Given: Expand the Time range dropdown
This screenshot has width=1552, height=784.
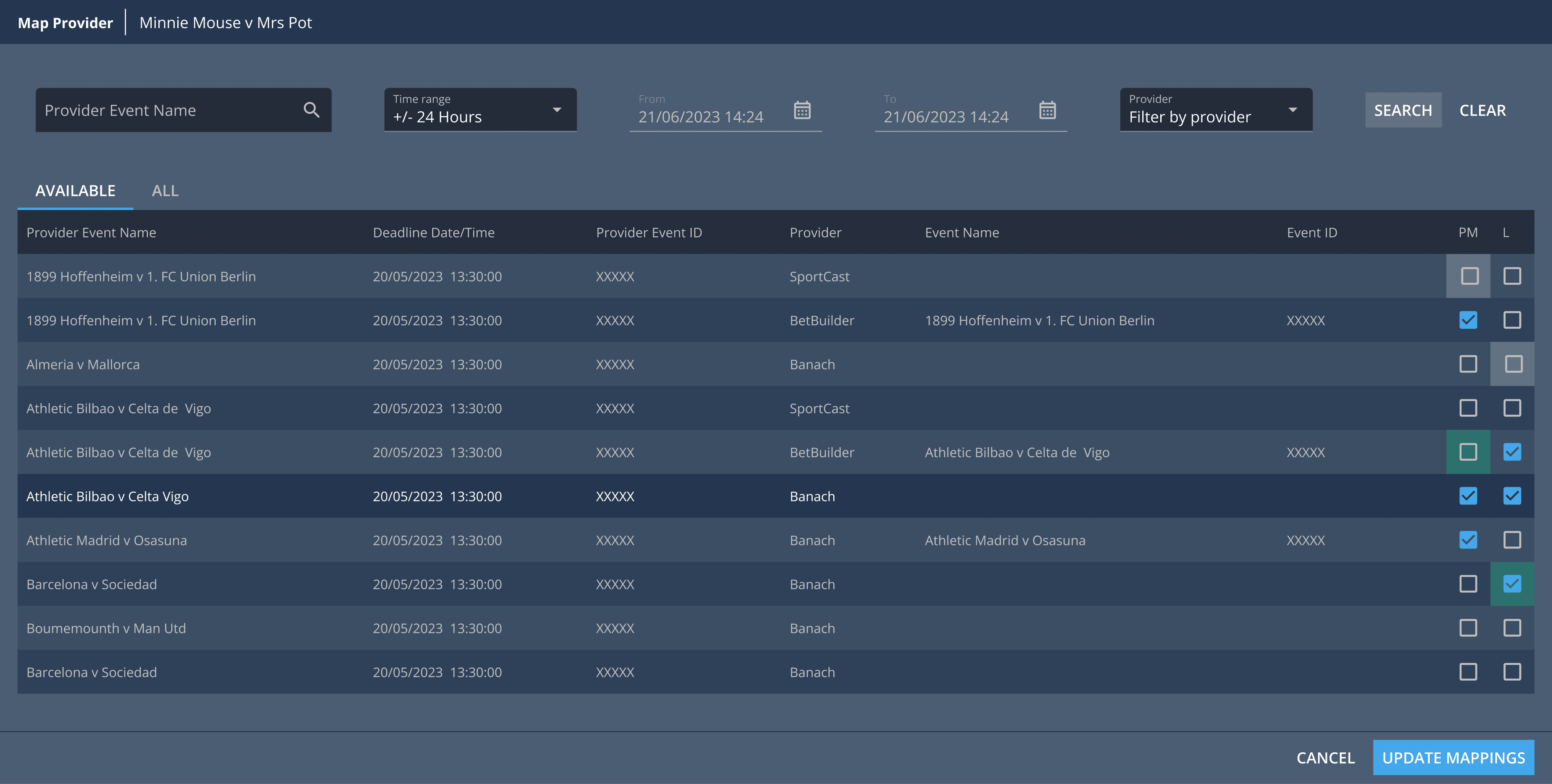Looking at the screenshot, I should 479,110.
